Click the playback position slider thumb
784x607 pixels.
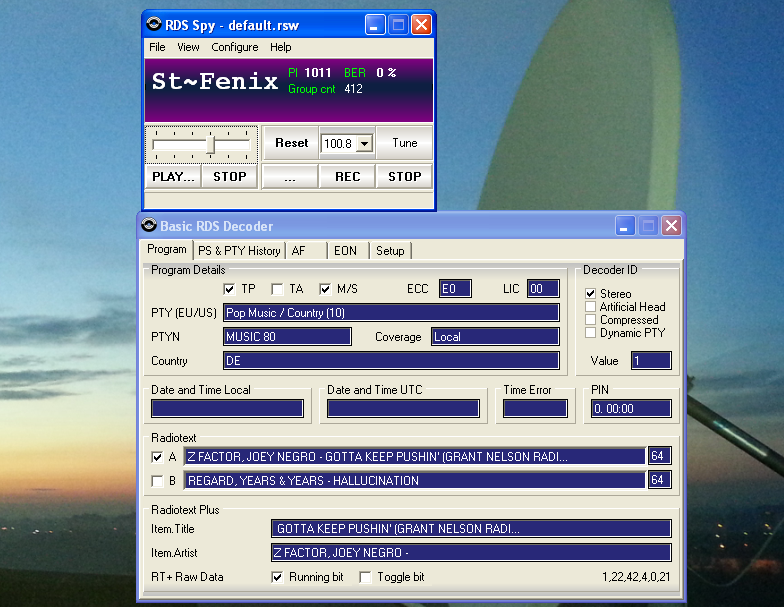211,145
